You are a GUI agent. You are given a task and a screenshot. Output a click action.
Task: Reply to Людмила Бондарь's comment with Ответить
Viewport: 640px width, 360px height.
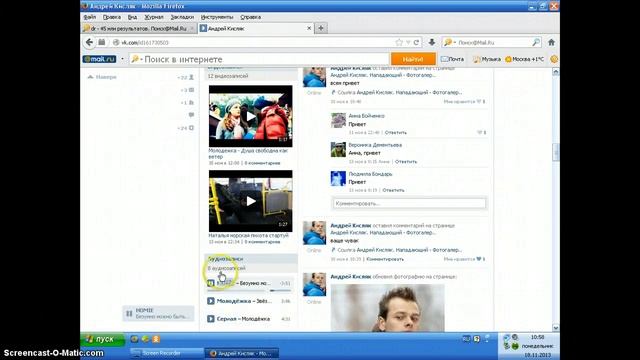(x=393, y=190)
